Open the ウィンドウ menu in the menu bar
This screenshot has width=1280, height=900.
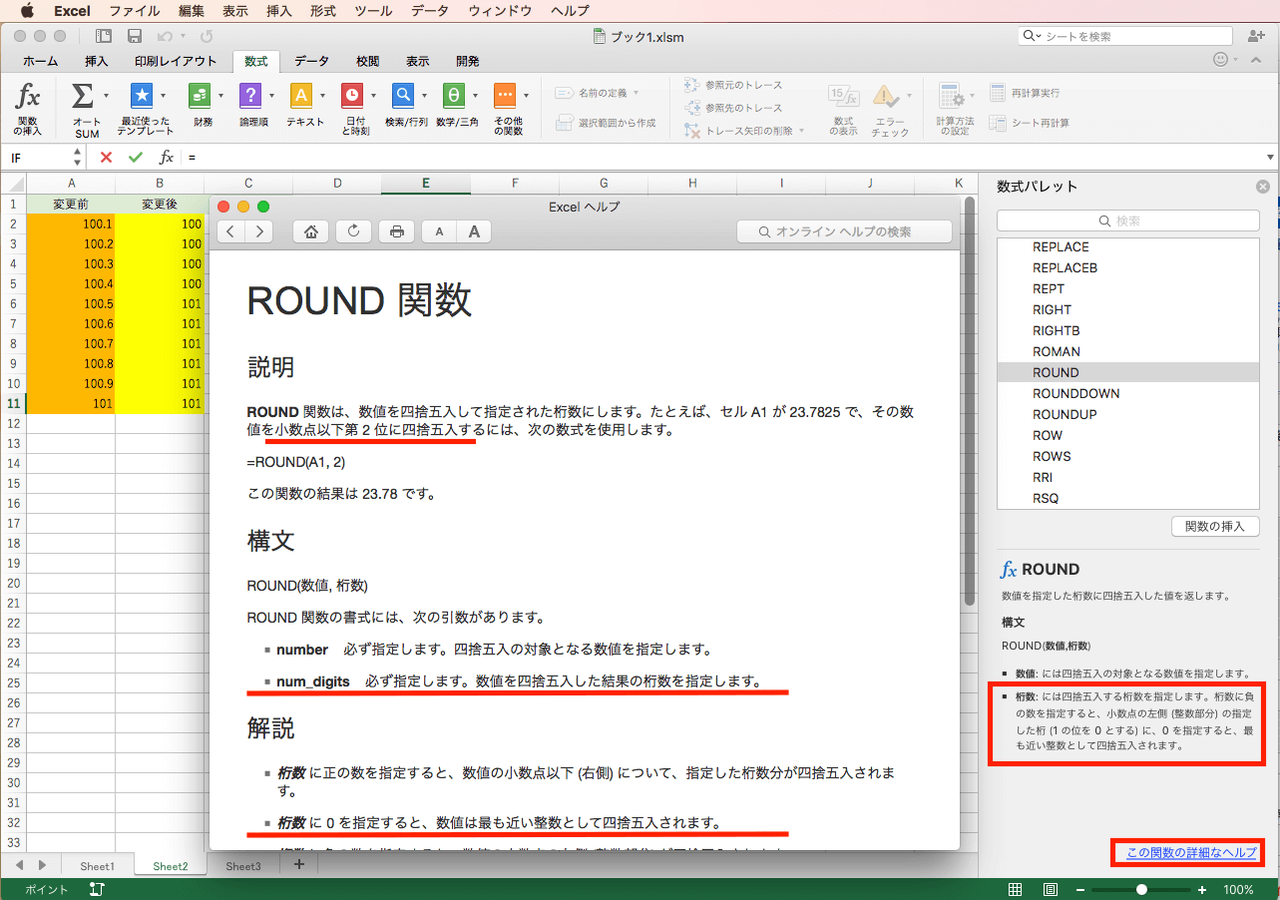click(x=500, y=11)
